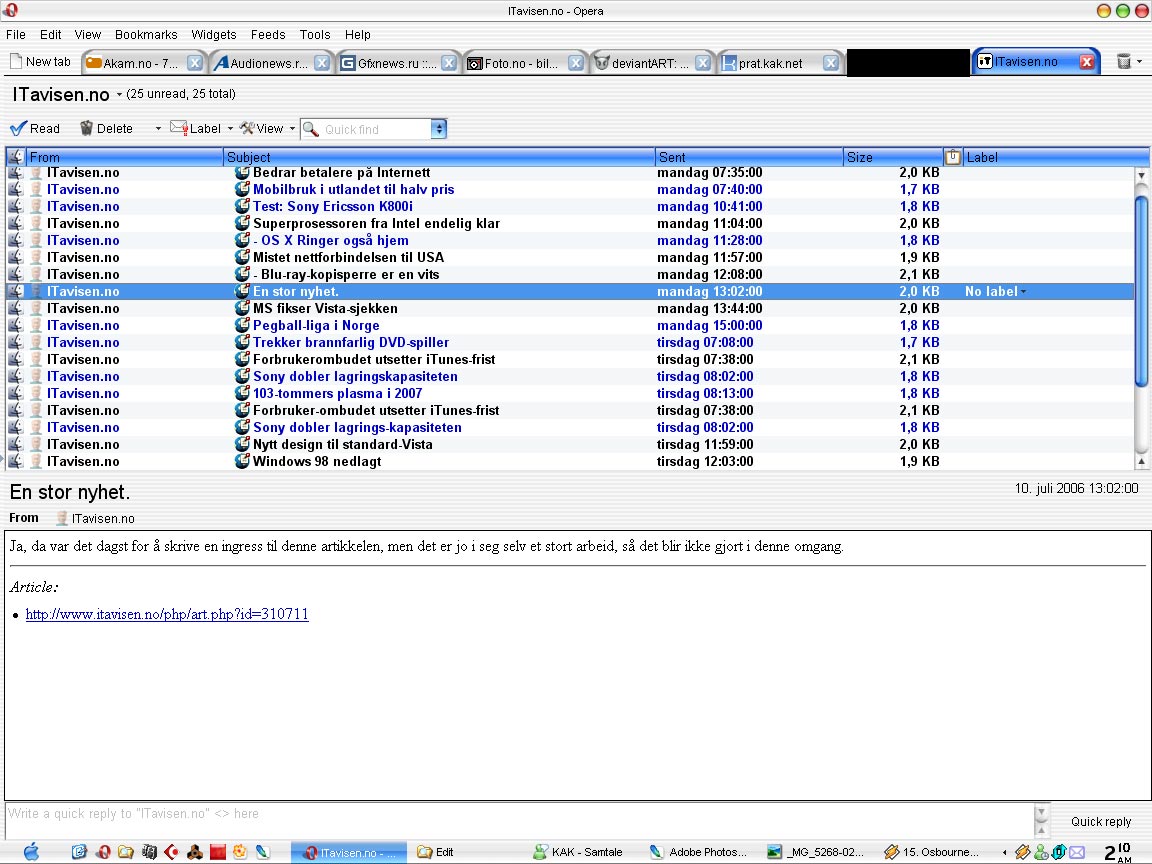Image resolution: width=1152 pixels, height=864 pixels.
Task: Switch to Adobe Photoshop taskbar window
Action: click(x=698, y=852)
